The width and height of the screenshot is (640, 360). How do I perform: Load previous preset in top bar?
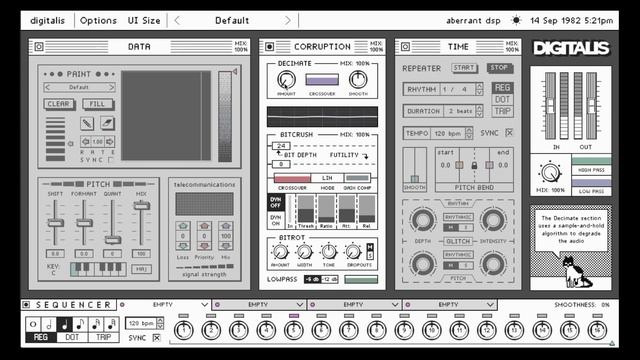click(177, 20)
